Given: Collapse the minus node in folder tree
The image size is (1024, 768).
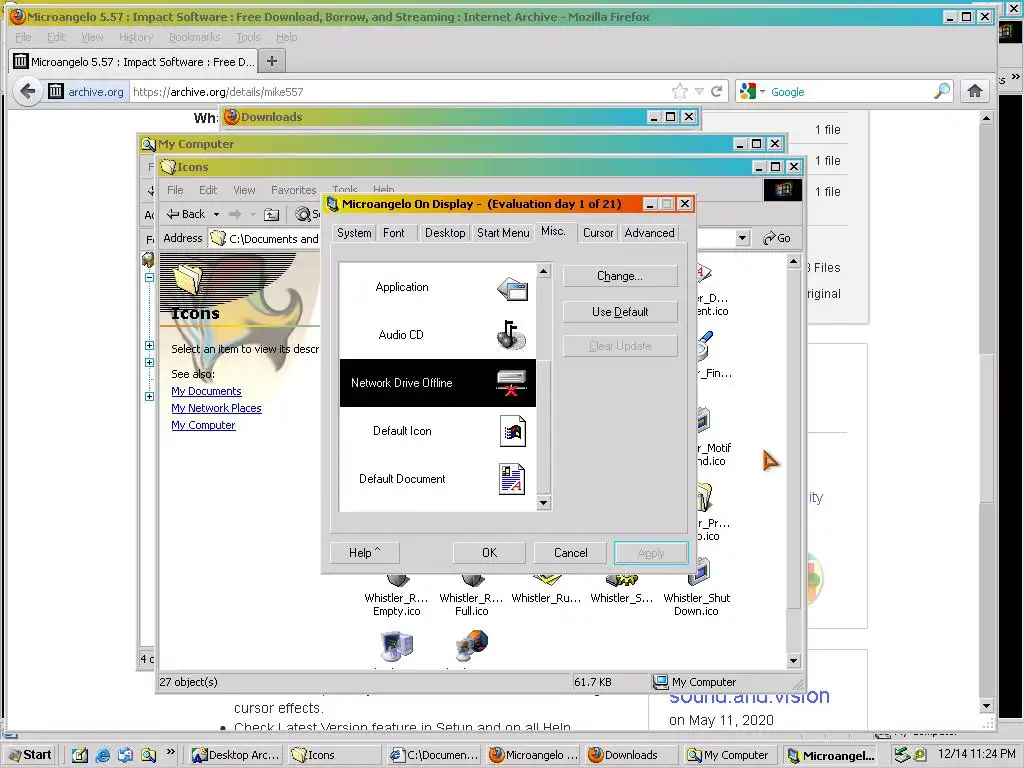Looking at the screenshot, I should tap(150, 278).
